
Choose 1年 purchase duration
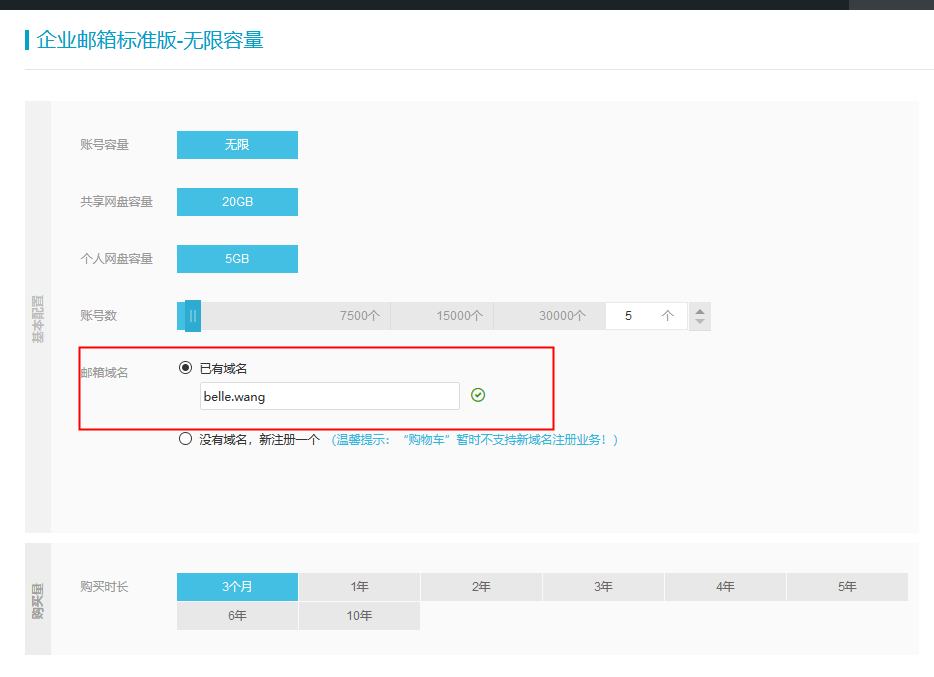359,587
